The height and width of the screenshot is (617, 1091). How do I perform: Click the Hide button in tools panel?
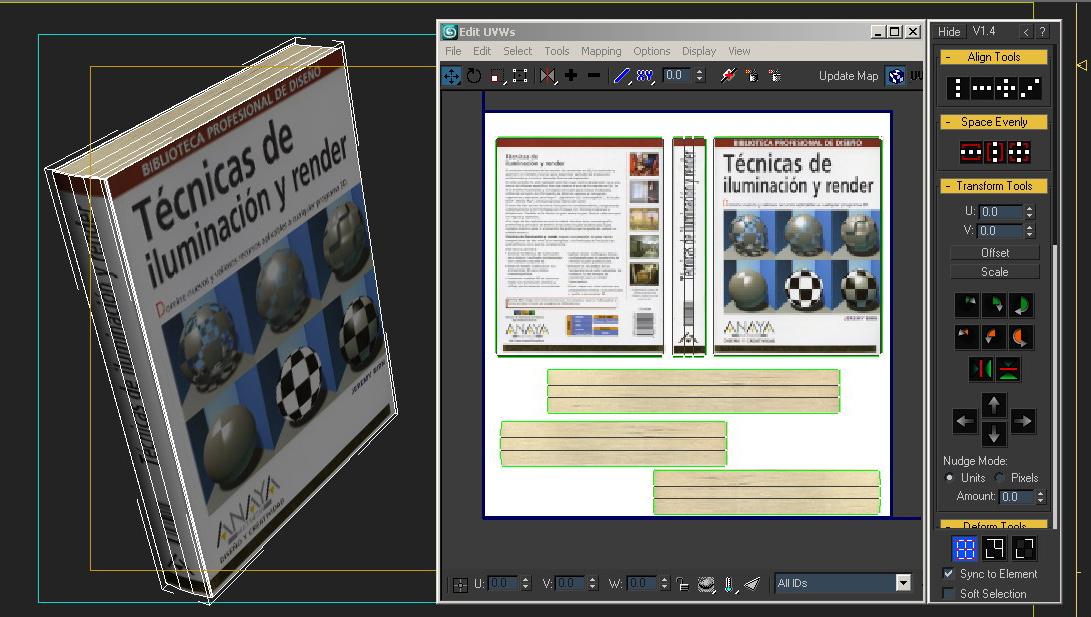point(949,31)
